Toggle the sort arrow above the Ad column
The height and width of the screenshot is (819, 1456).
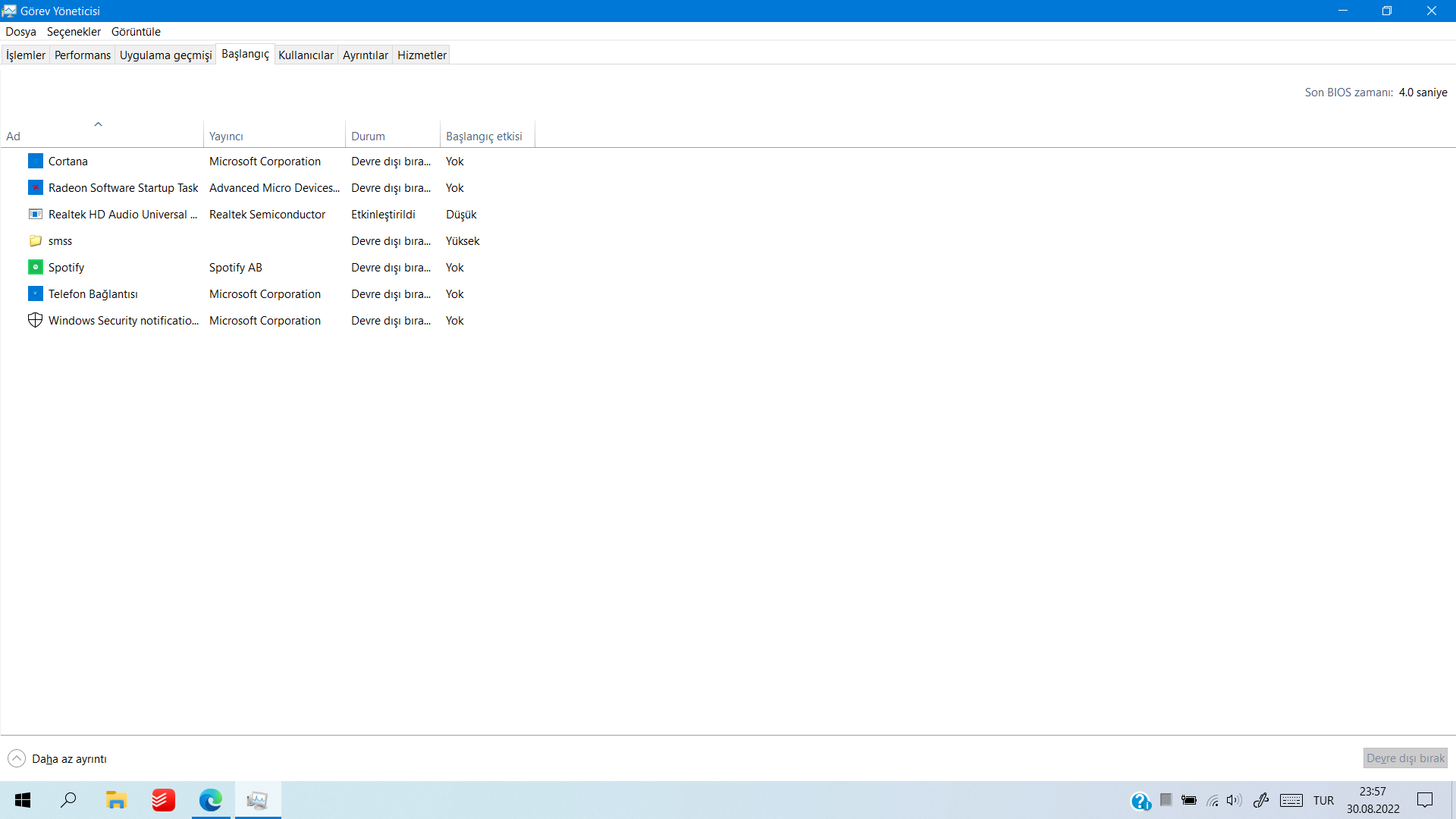(98, 124)
